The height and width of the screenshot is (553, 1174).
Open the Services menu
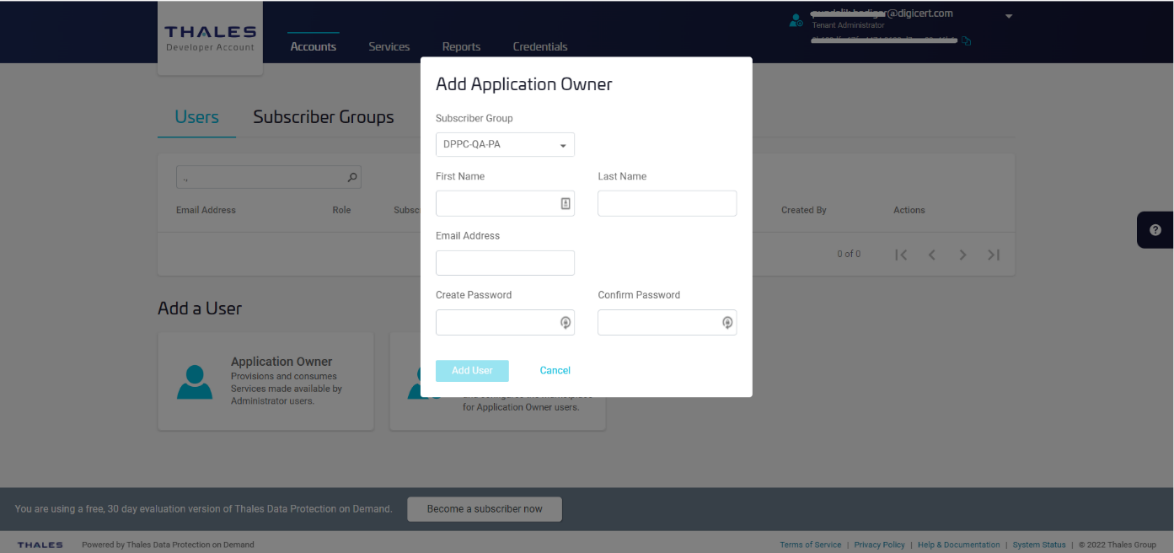[389, 47]
